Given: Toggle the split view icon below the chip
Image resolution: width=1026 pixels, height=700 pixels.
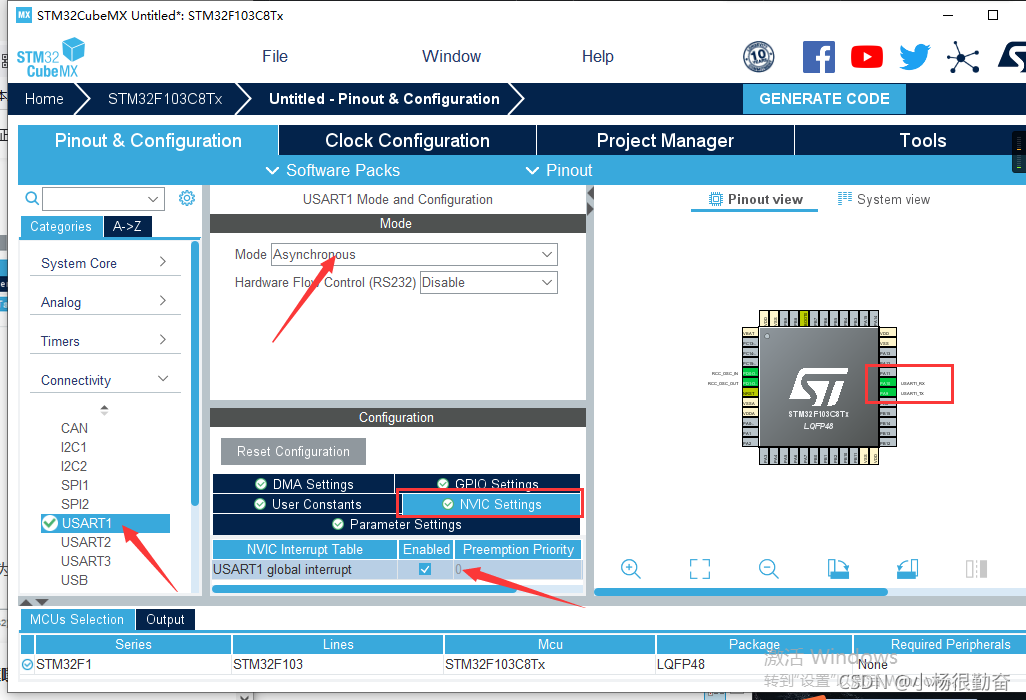Looking at the screenshot, I should [x=976, y=569].
